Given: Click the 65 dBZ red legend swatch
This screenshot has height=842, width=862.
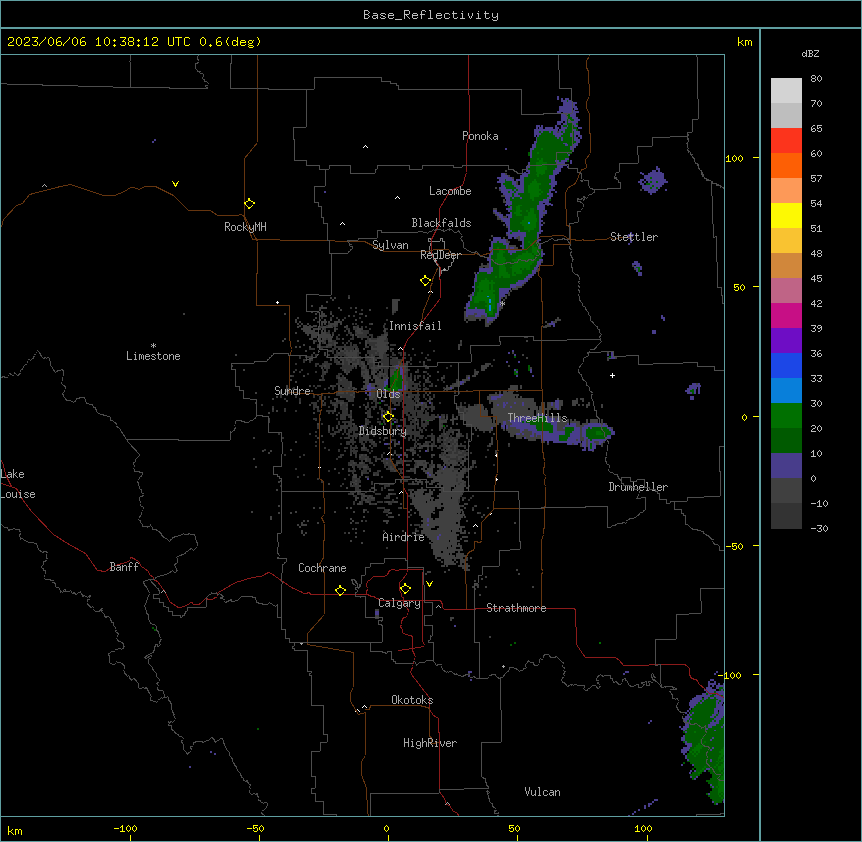Looking at the screenshot, I should coord(786,141).
